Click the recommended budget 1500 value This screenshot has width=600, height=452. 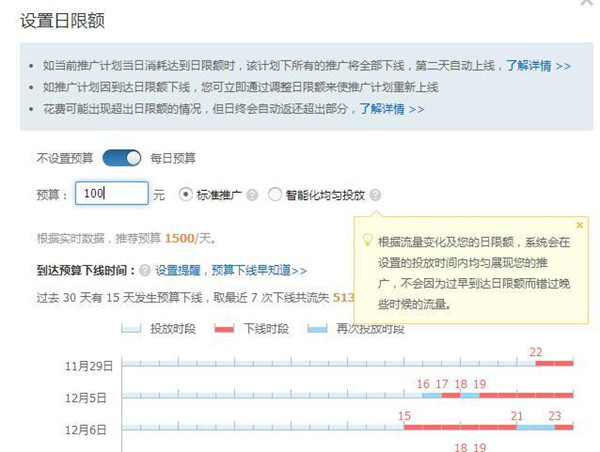[180, 239]
